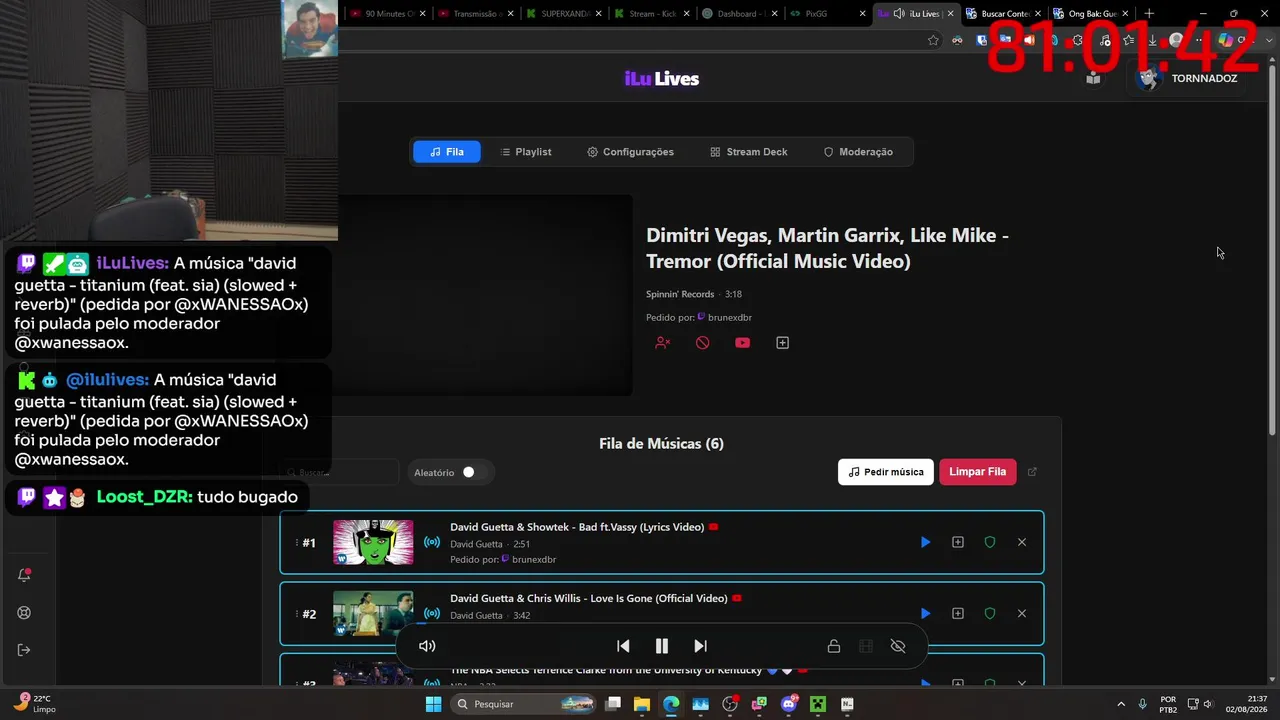
Task: Click the taskbar Pesquisar search box
Action: [x=524, y=704]
